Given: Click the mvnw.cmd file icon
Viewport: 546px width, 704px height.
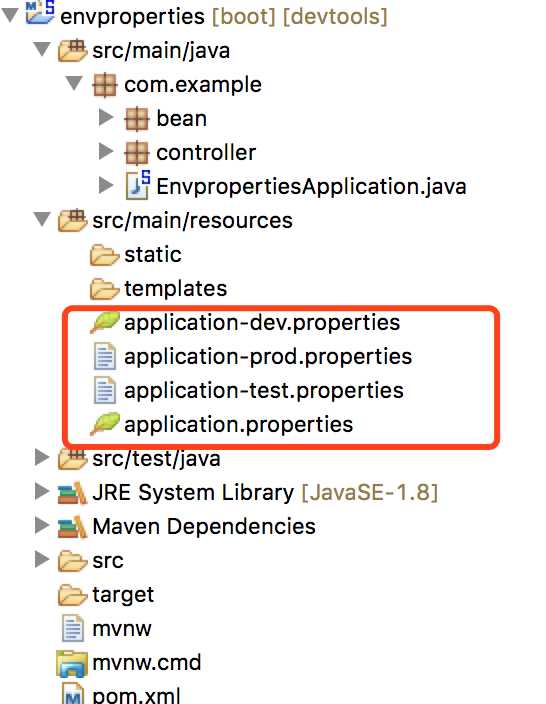Looking at the screenshot, I should click(72, 663).
